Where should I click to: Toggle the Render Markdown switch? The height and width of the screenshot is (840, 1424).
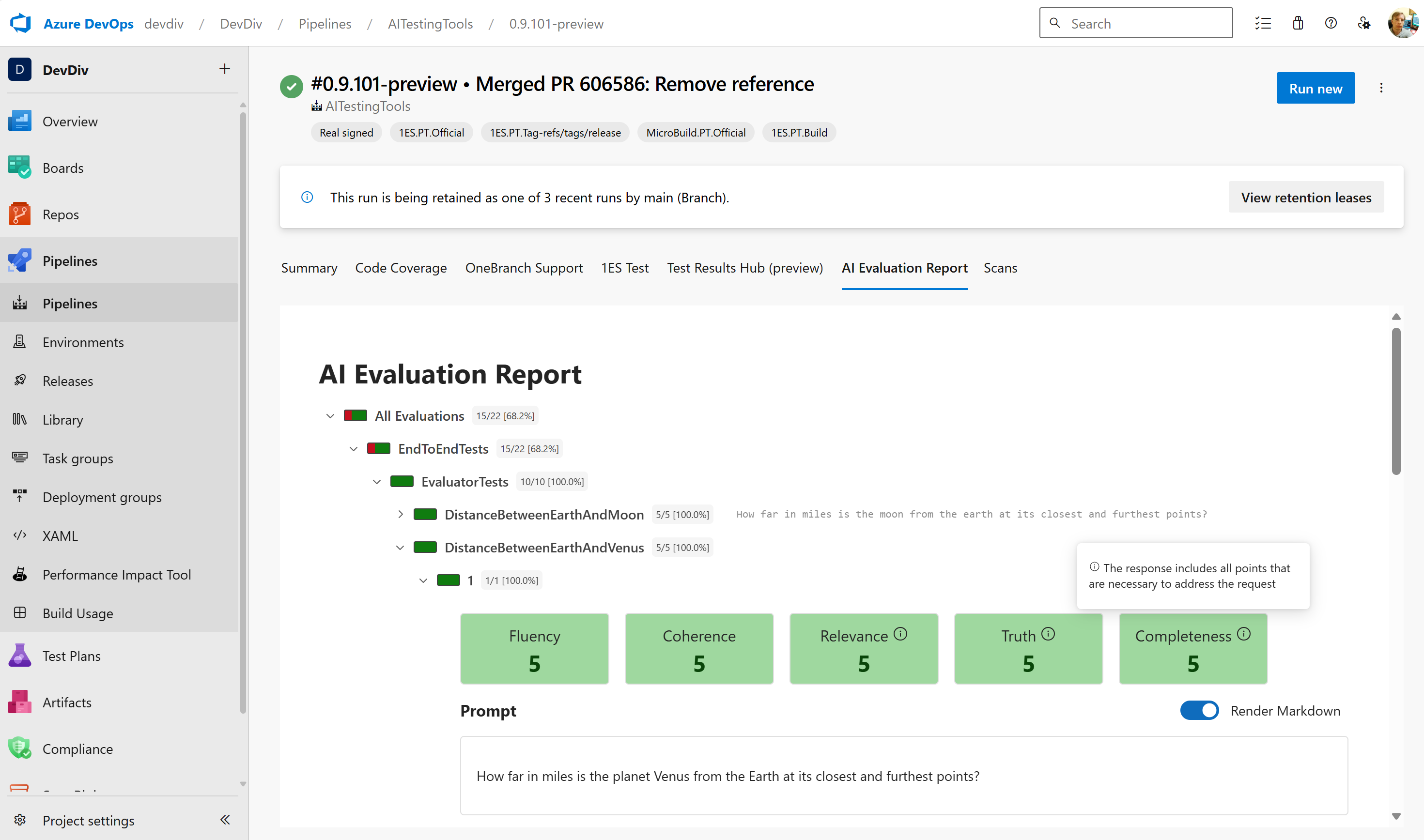pos(1199,710)
